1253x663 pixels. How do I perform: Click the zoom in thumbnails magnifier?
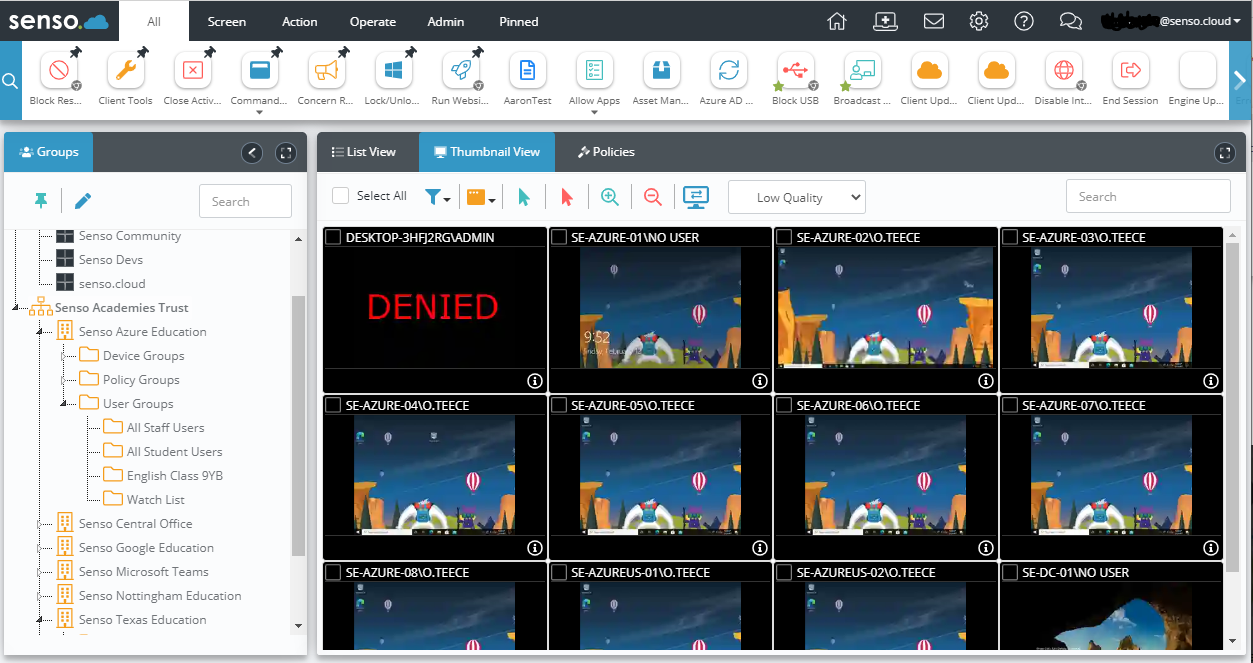(610, 197)
